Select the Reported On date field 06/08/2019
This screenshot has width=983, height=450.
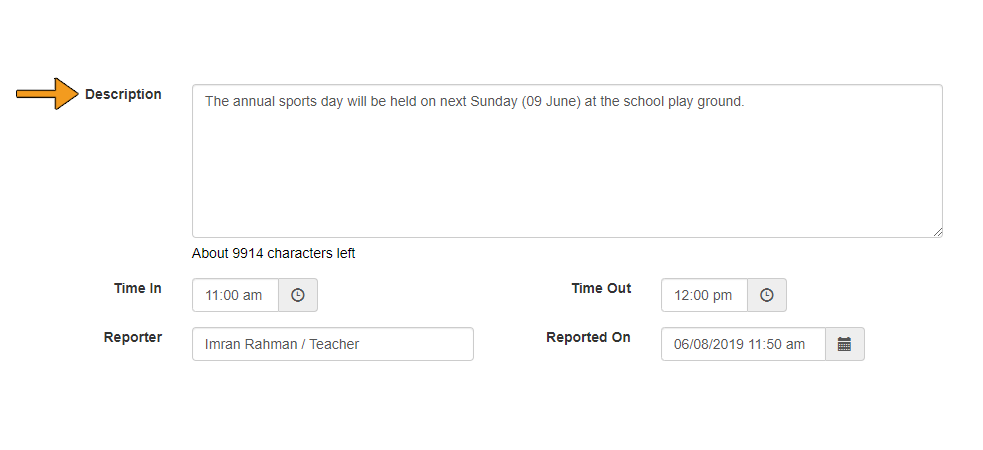coord(744,344)
